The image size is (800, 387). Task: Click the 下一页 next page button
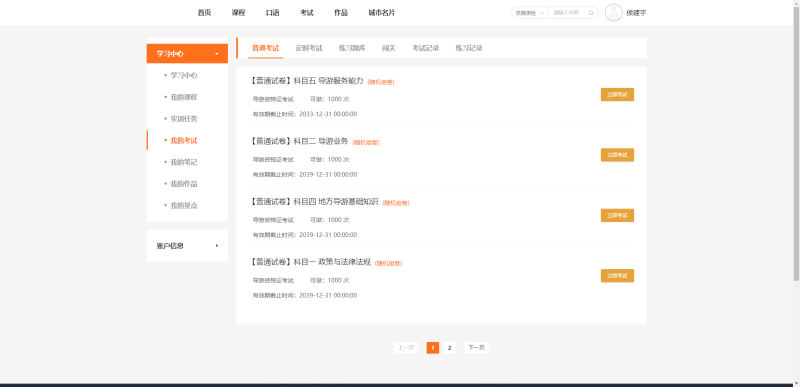476,348
